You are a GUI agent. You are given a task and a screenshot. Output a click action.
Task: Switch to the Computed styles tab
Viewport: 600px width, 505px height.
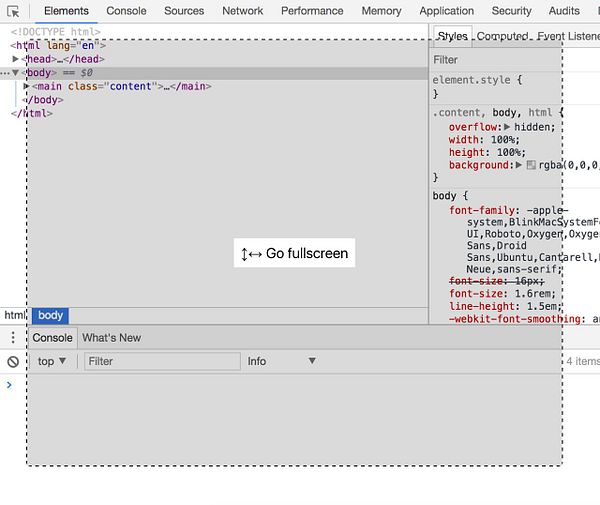(x=502, y=37)
